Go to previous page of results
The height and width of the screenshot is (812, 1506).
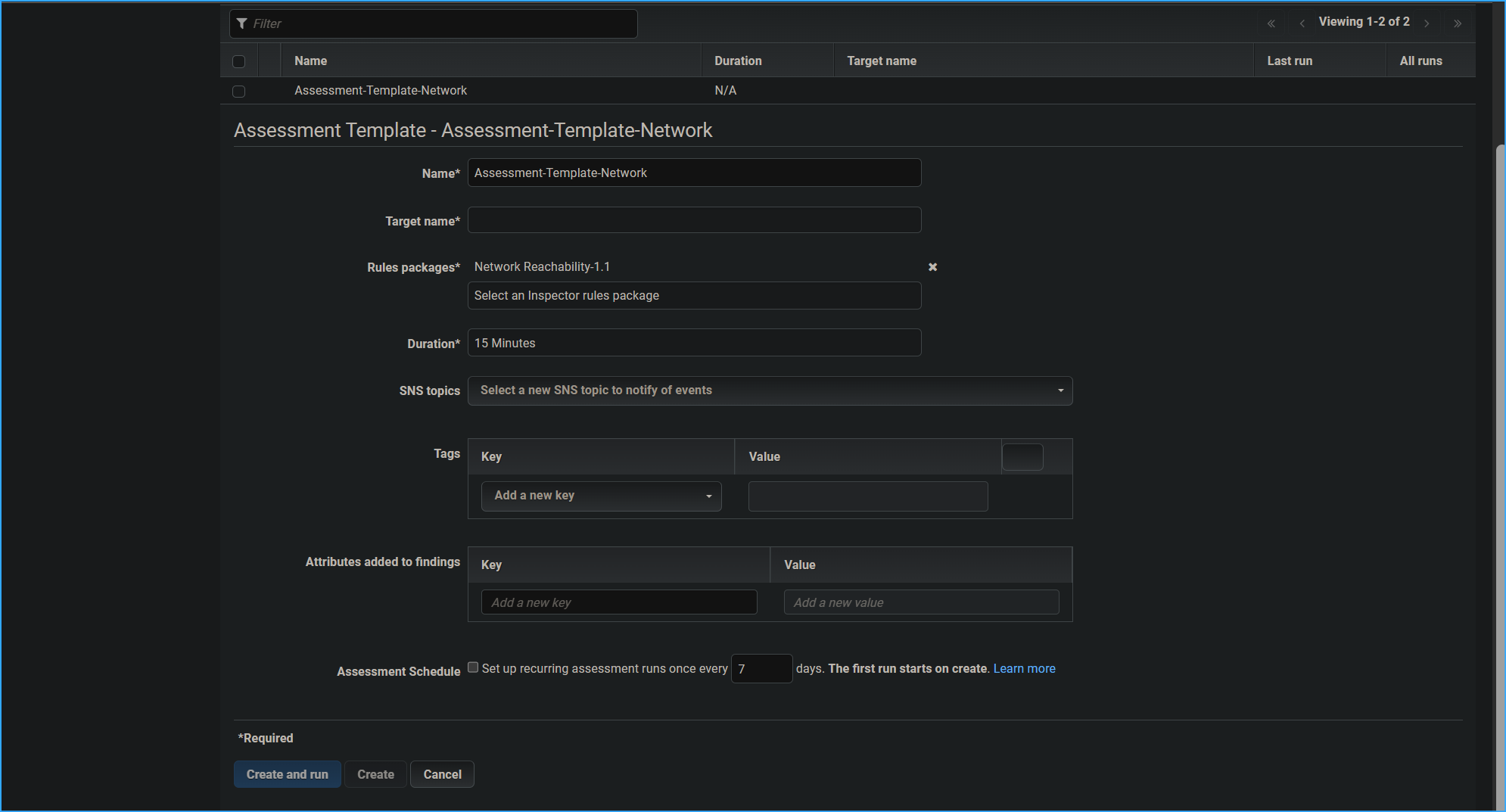point(1302,23)
